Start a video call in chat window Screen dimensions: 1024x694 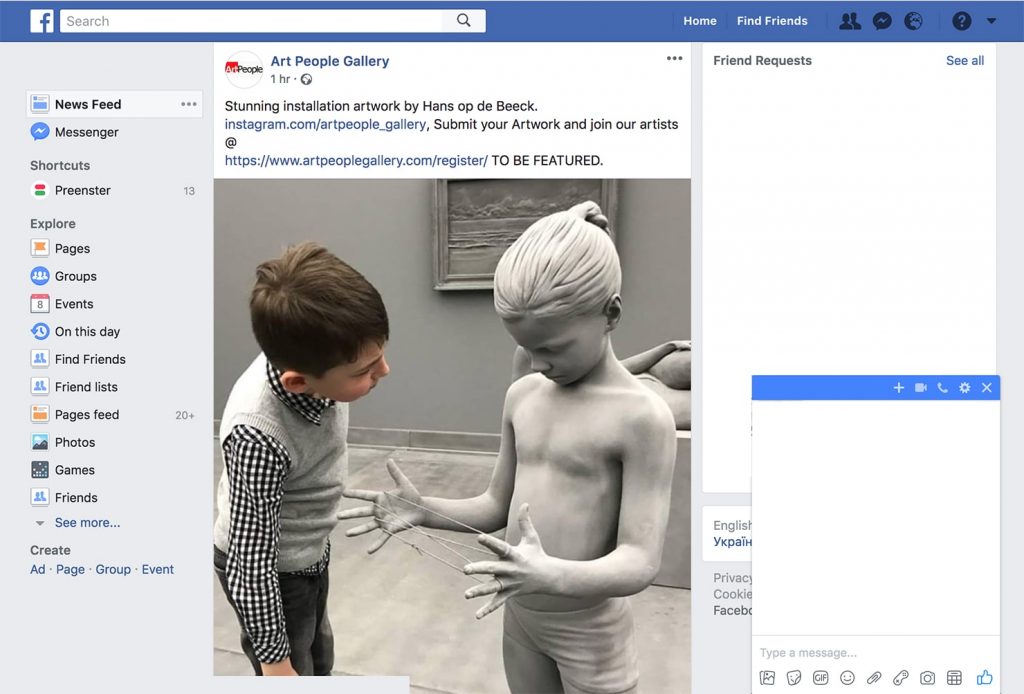921,388
